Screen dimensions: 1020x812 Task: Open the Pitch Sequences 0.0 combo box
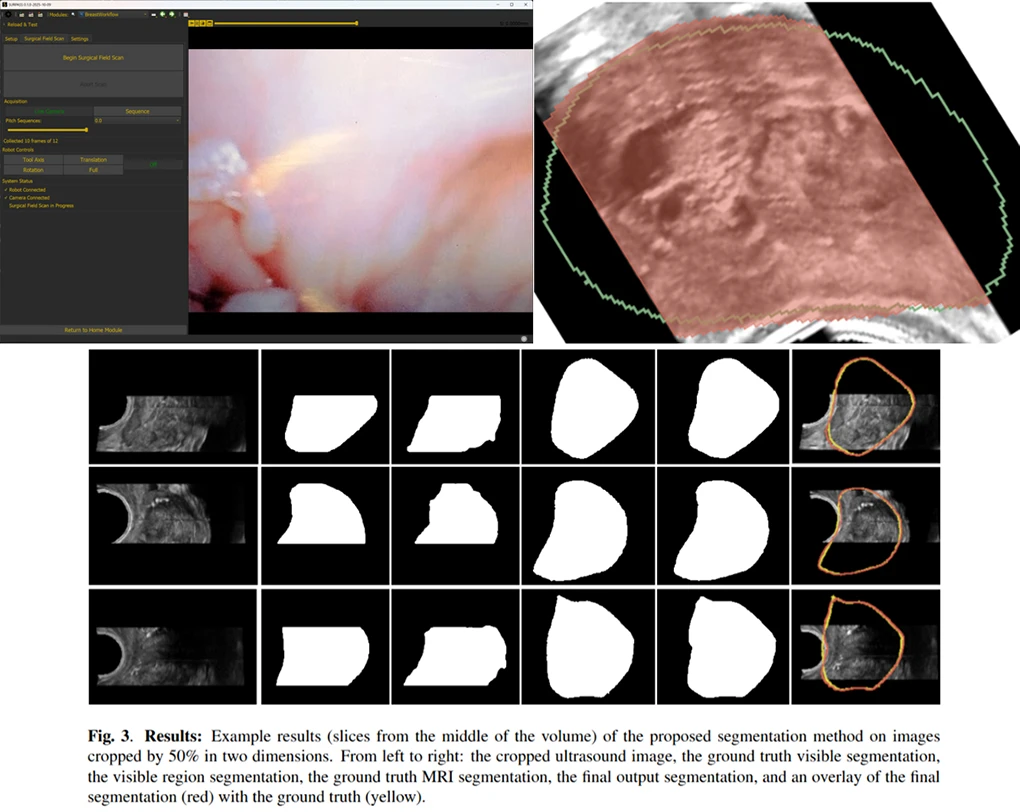[x=137, y=120]
